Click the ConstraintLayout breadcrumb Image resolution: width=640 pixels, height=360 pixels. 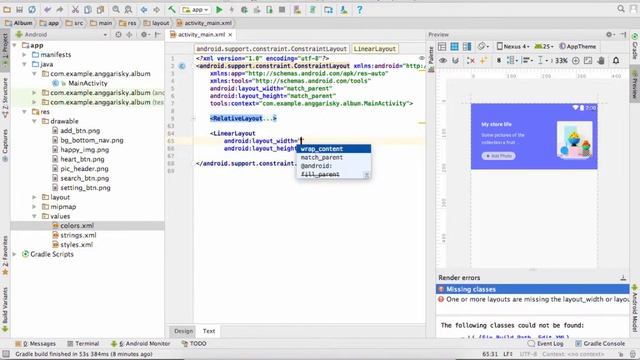271,49
